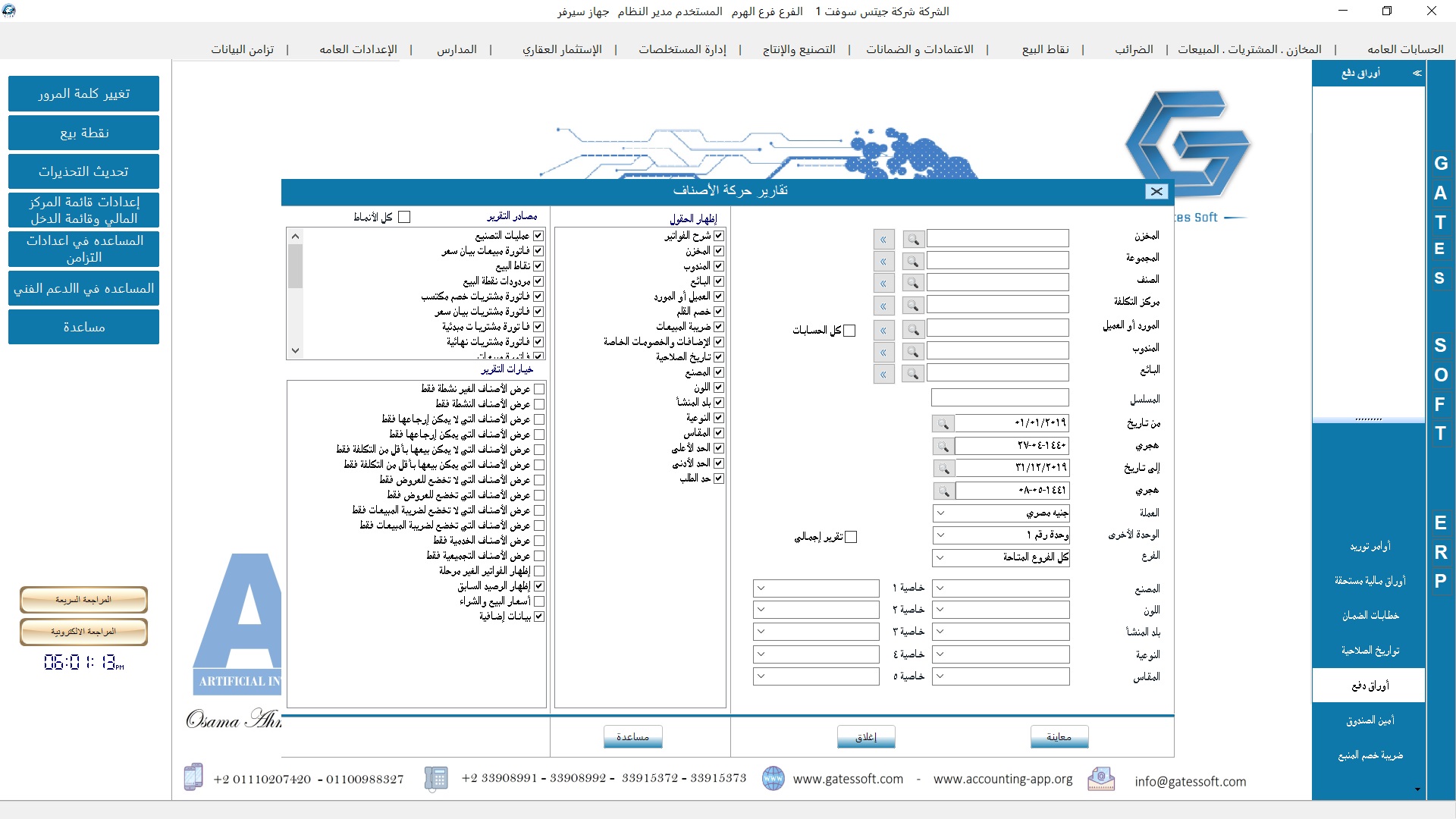The width and height of the screenshot is (1456, 819).
Task: Open أمين الصندوق in the side panel
Action: (x=1370, y=720)
